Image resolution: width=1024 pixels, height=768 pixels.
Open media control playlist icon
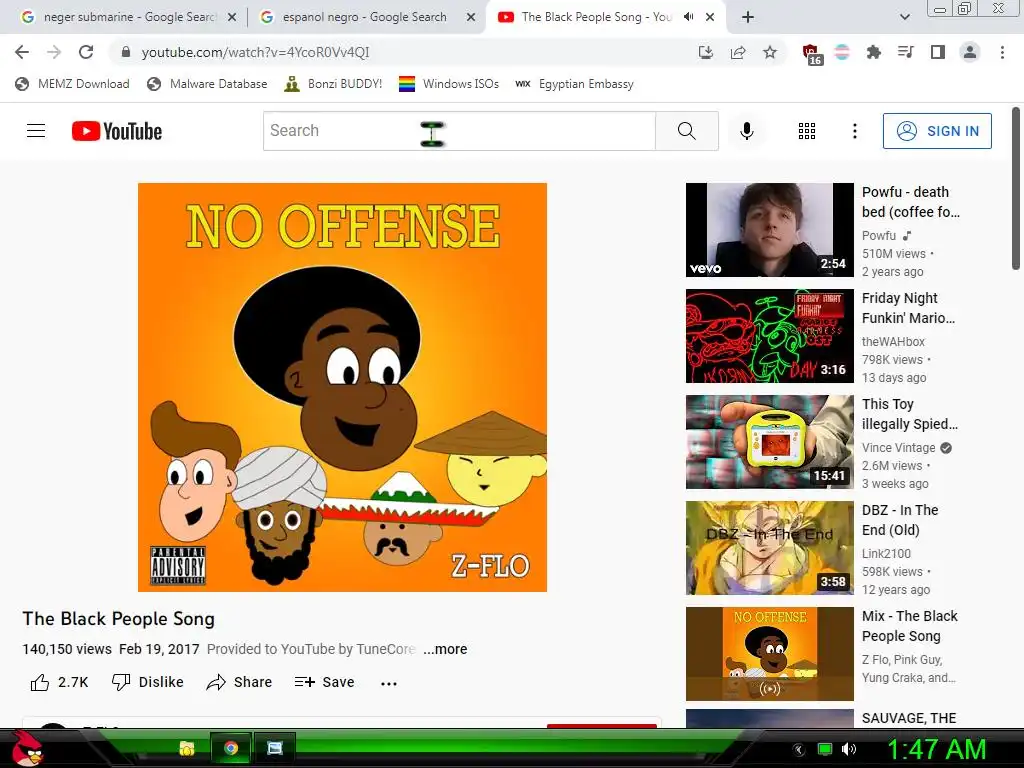(906, 52)
